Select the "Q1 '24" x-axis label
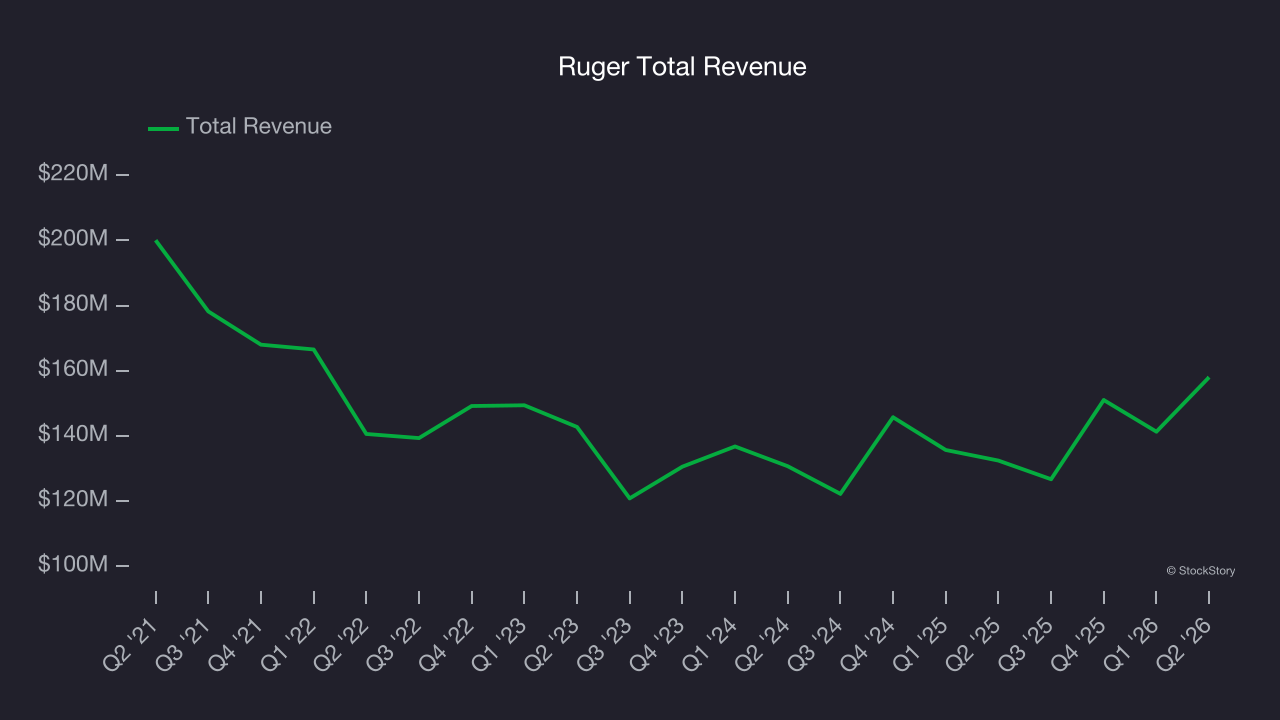 [712, 642]
